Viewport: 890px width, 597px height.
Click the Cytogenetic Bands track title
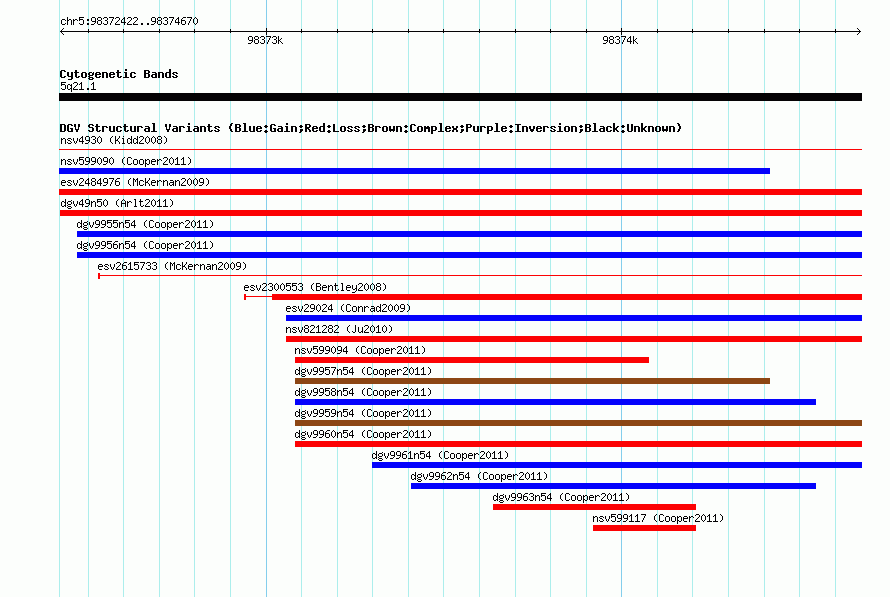tap(119, 74)
